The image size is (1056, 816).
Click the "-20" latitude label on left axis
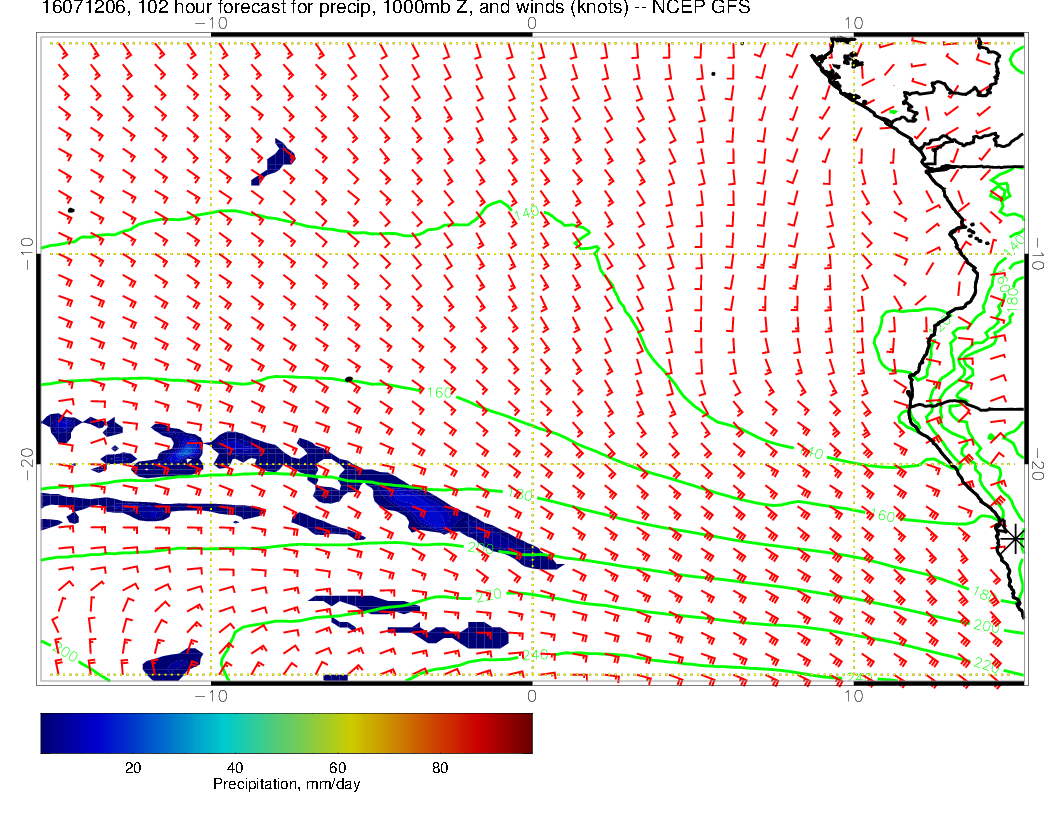click(x=27, y=464)
